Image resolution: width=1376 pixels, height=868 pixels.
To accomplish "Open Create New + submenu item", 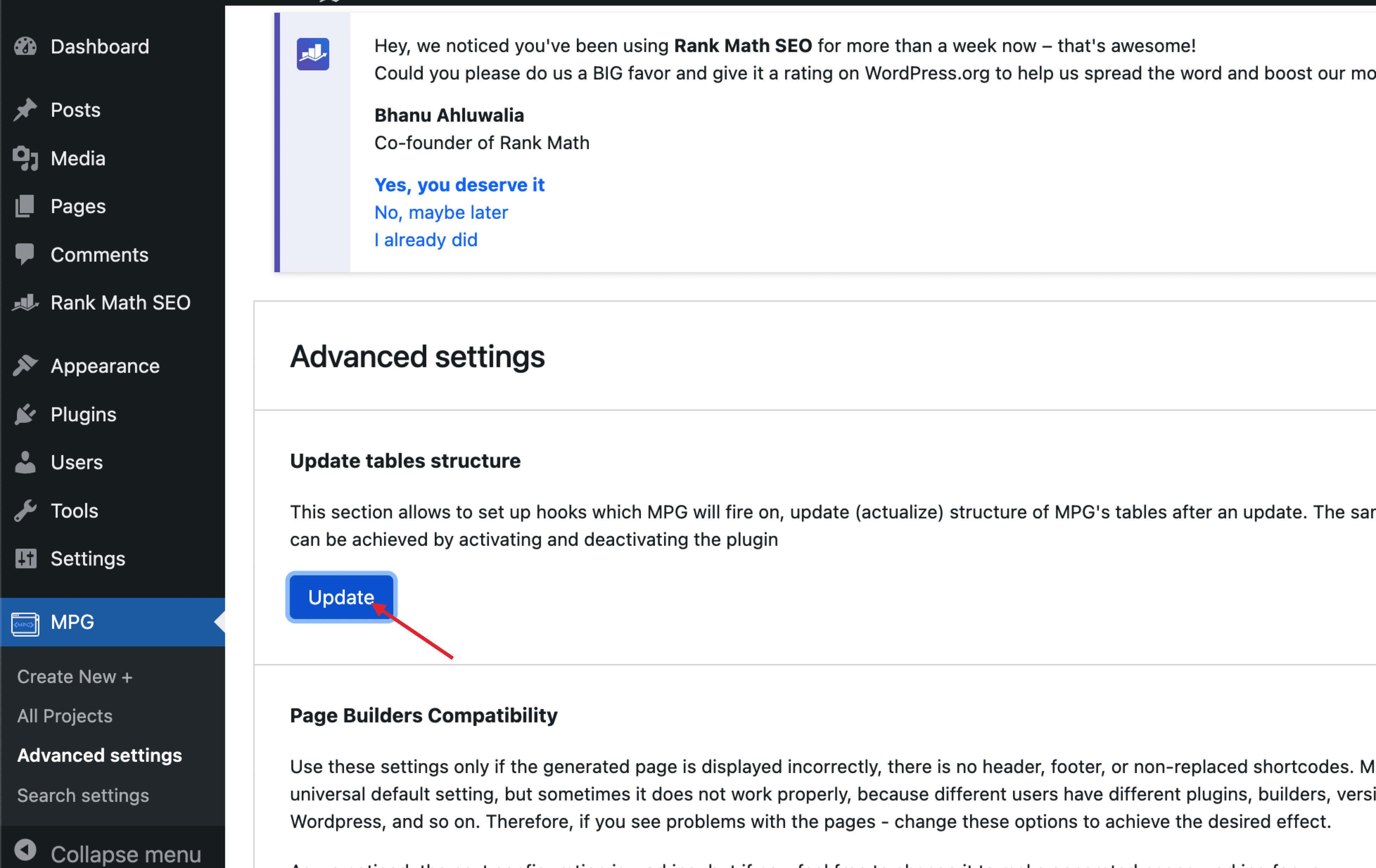I will tap(74, 677).
